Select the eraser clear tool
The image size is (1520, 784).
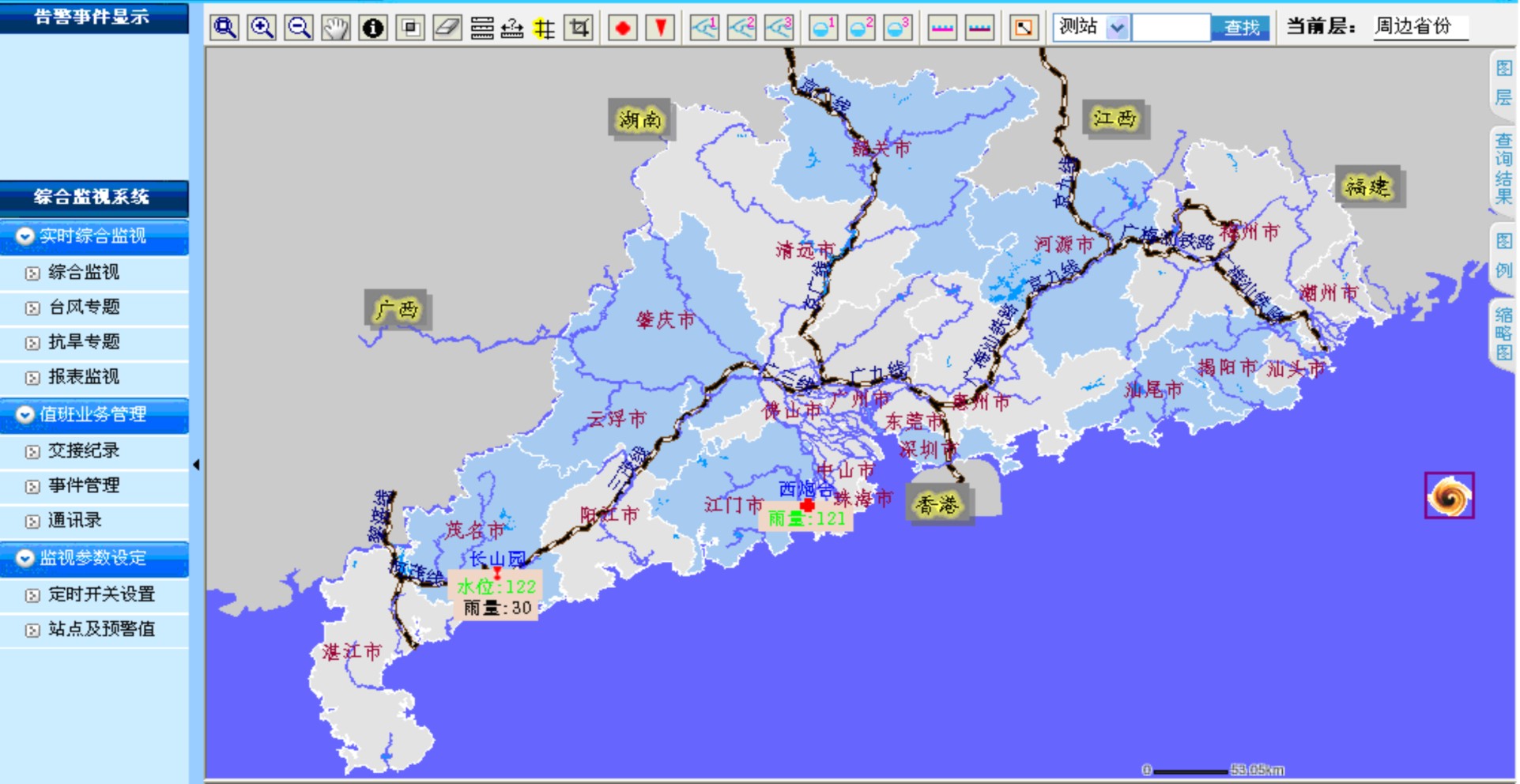point(447,28)
